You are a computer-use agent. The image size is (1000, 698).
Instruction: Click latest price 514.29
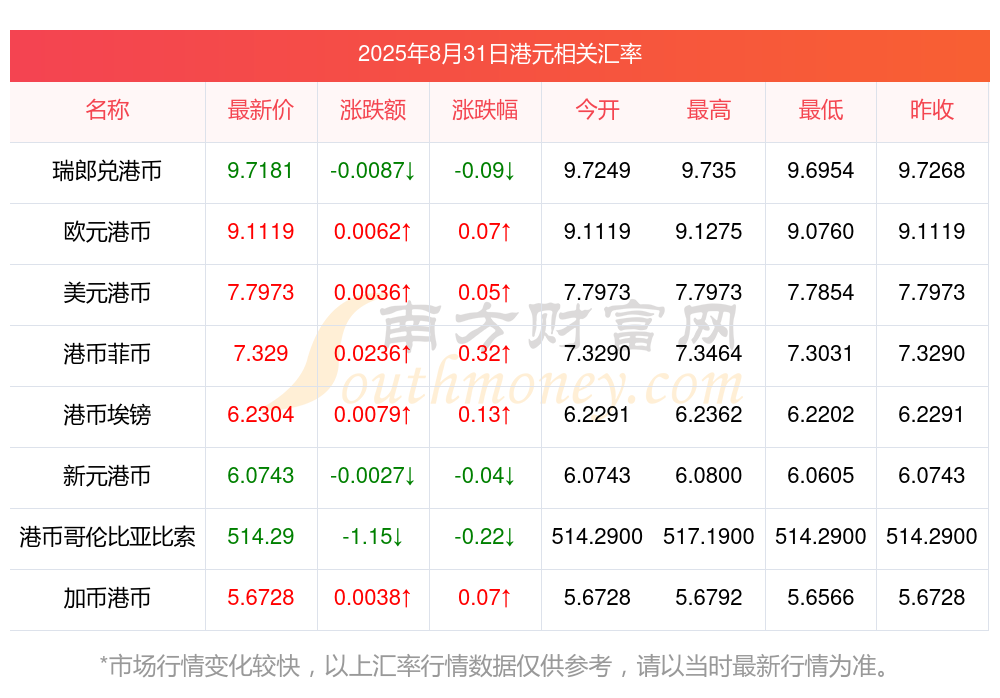pos(260,536)
